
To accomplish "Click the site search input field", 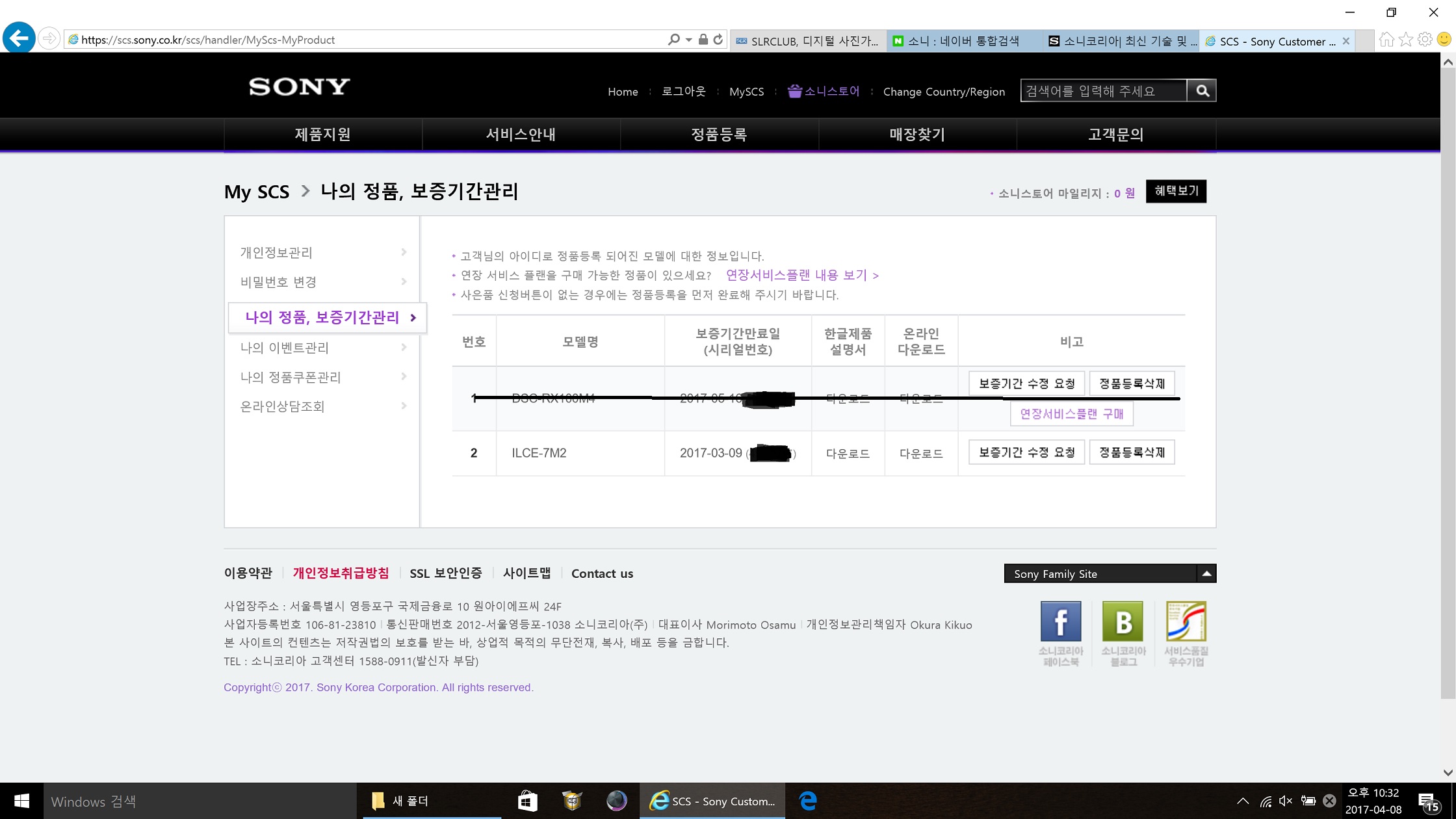I will click(x=1103, y=91).
